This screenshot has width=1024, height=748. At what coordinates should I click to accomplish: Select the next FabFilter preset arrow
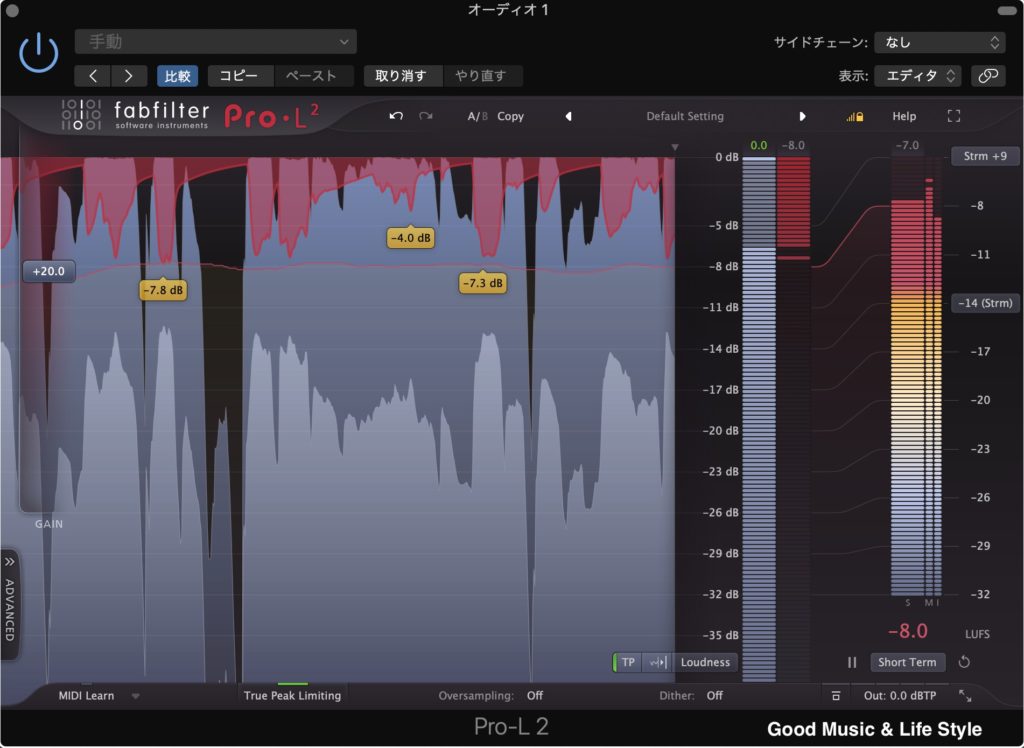tap(802, 116)
